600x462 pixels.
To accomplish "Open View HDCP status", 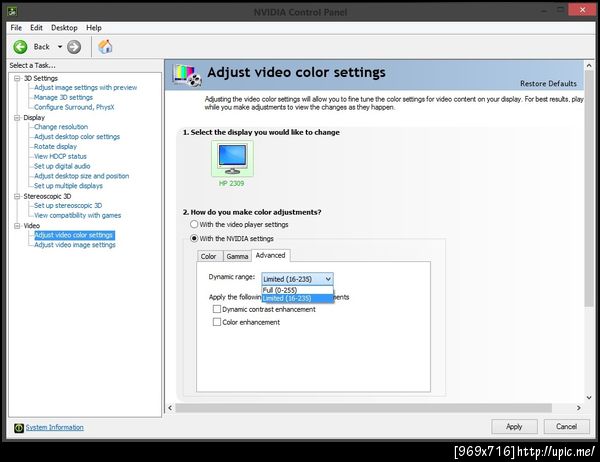I will click(60, 156).
